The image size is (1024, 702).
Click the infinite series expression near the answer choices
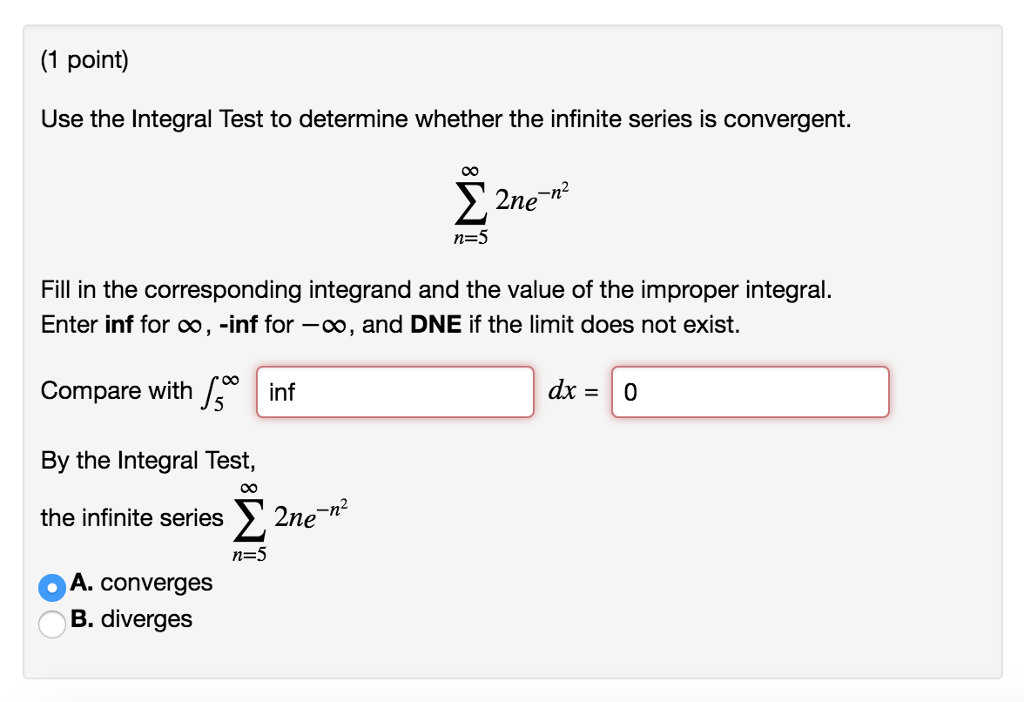coord(292,515)
